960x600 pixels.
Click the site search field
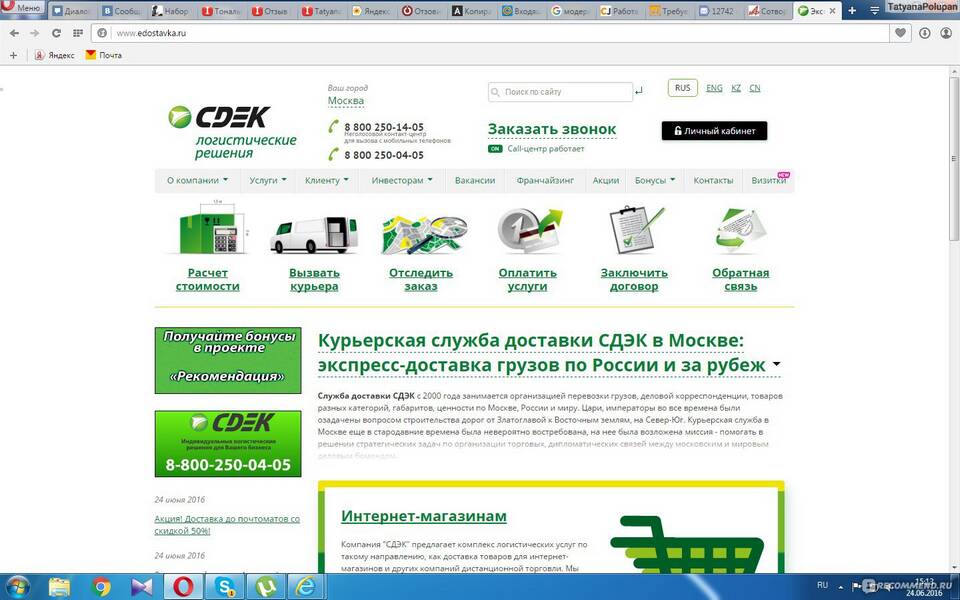pos(560,92)
